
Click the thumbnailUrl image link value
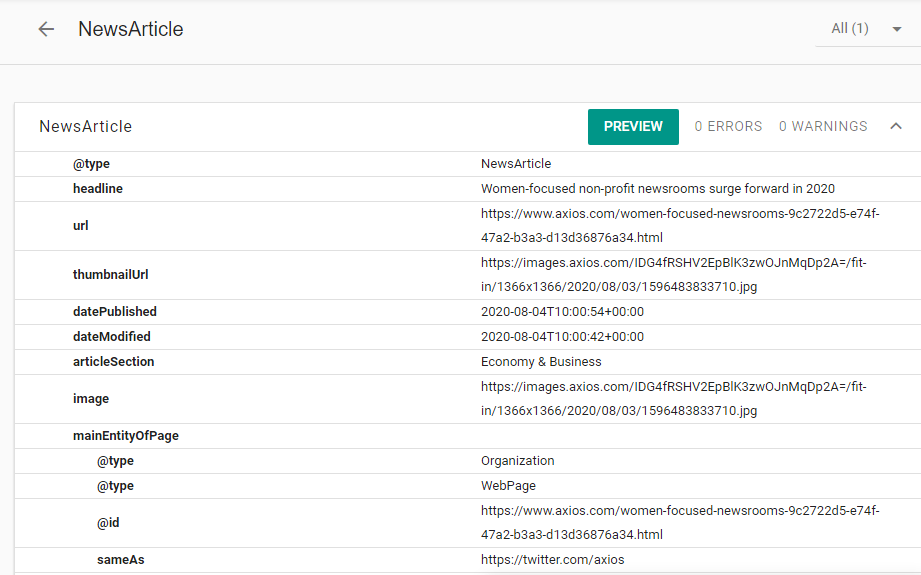point(674,275)
